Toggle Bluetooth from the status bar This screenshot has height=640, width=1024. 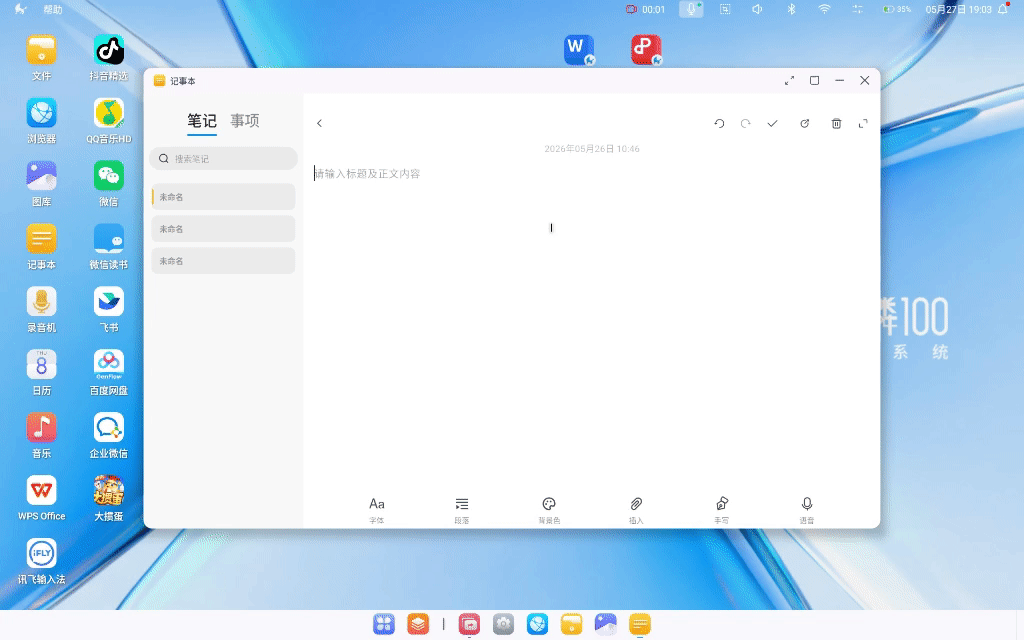coord(791,9)
